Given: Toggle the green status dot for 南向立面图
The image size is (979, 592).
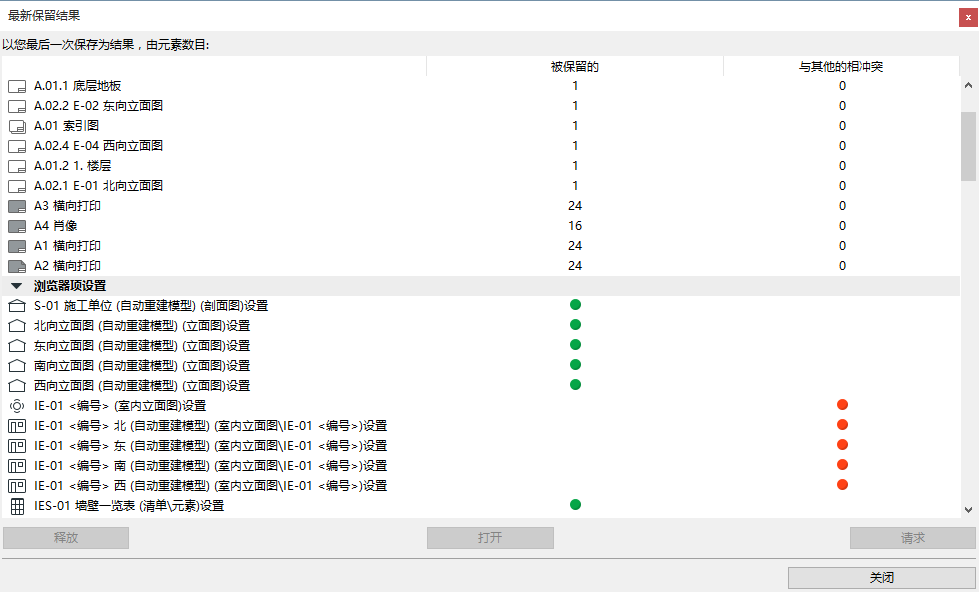Looking at the screenshot, I should (x=575, y=364).
